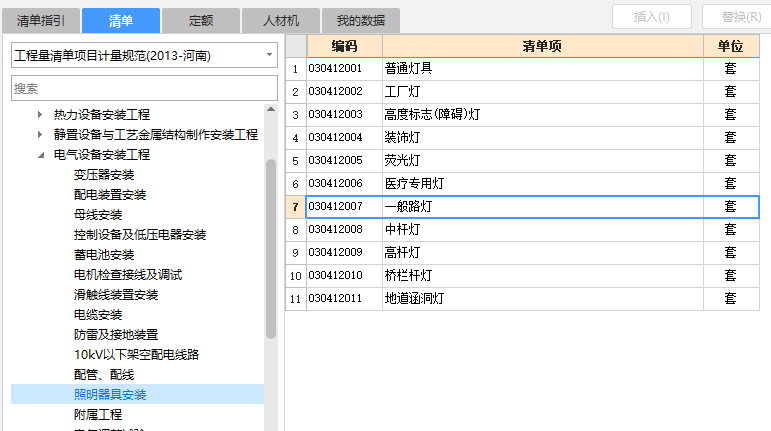Open the 工程量清单项目计量规范 dropdown
771x431 pixels.
tap(144, 55)
